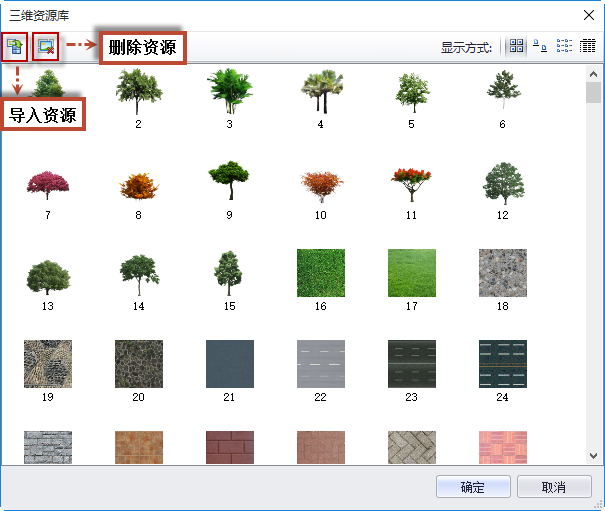Switch to small icon display mode

point(540,46)
